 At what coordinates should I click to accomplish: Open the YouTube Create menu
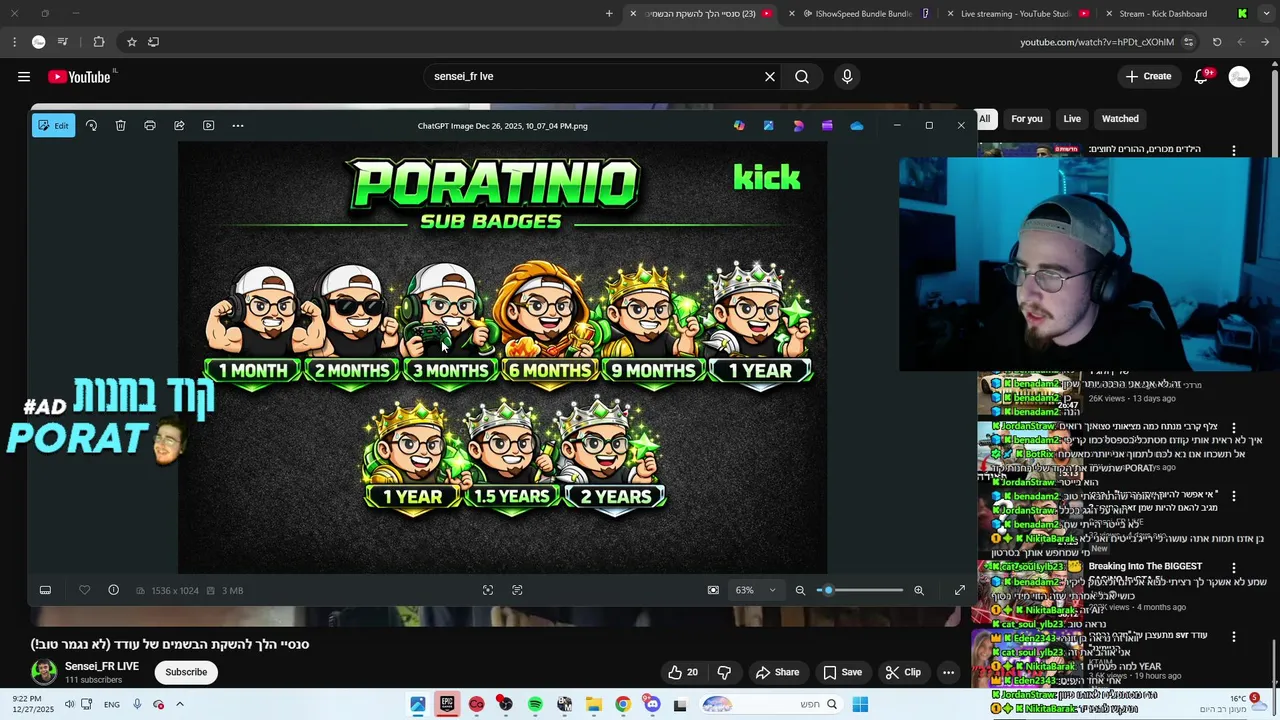(1148, 76)
